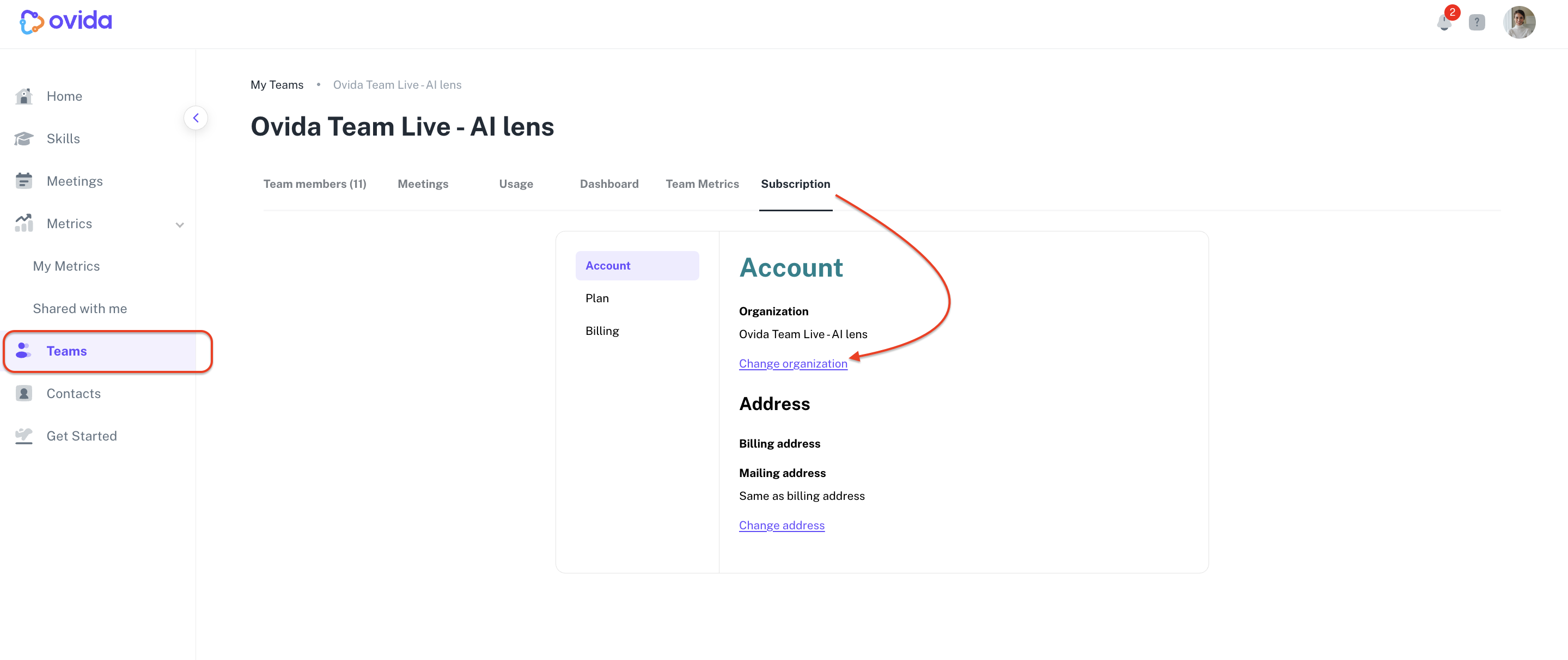Viewport: 1568px width, 660px height.
Task: Click the Billing address label
Action: tap(780, 443)
